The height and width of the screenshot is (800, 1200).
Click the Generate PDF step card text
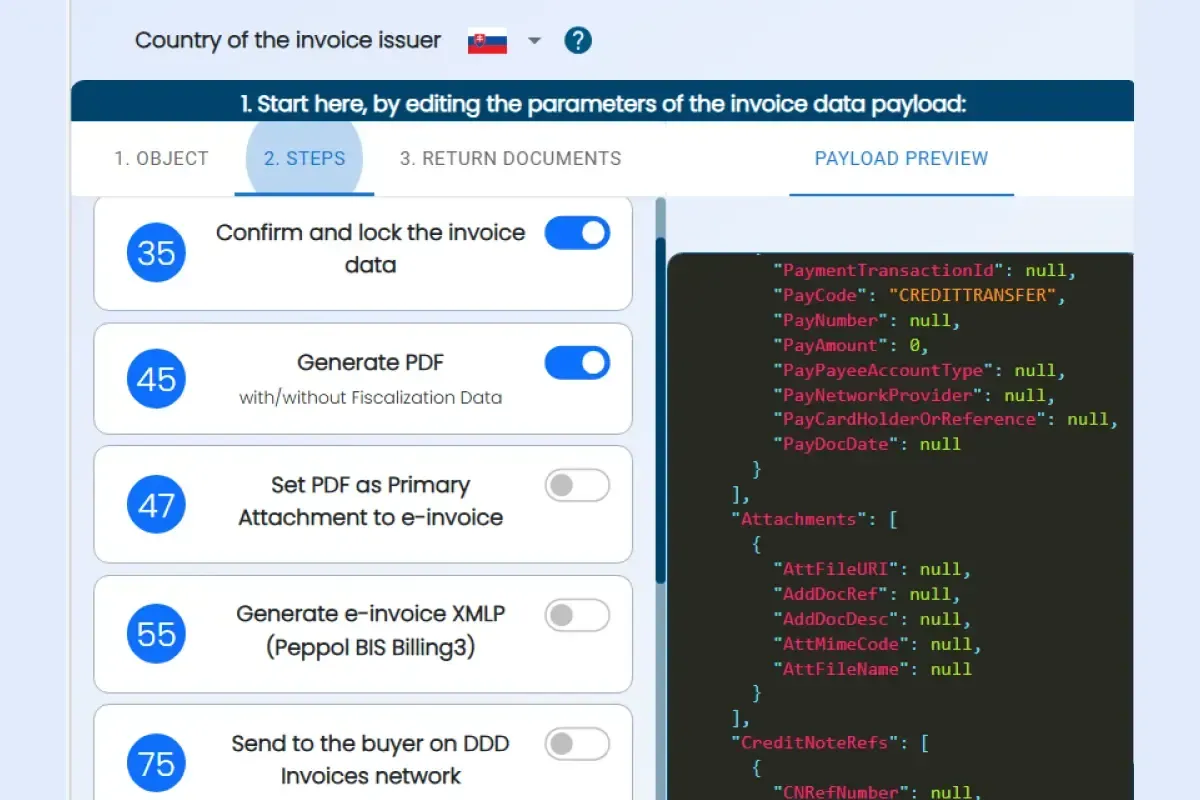[370, 363]
